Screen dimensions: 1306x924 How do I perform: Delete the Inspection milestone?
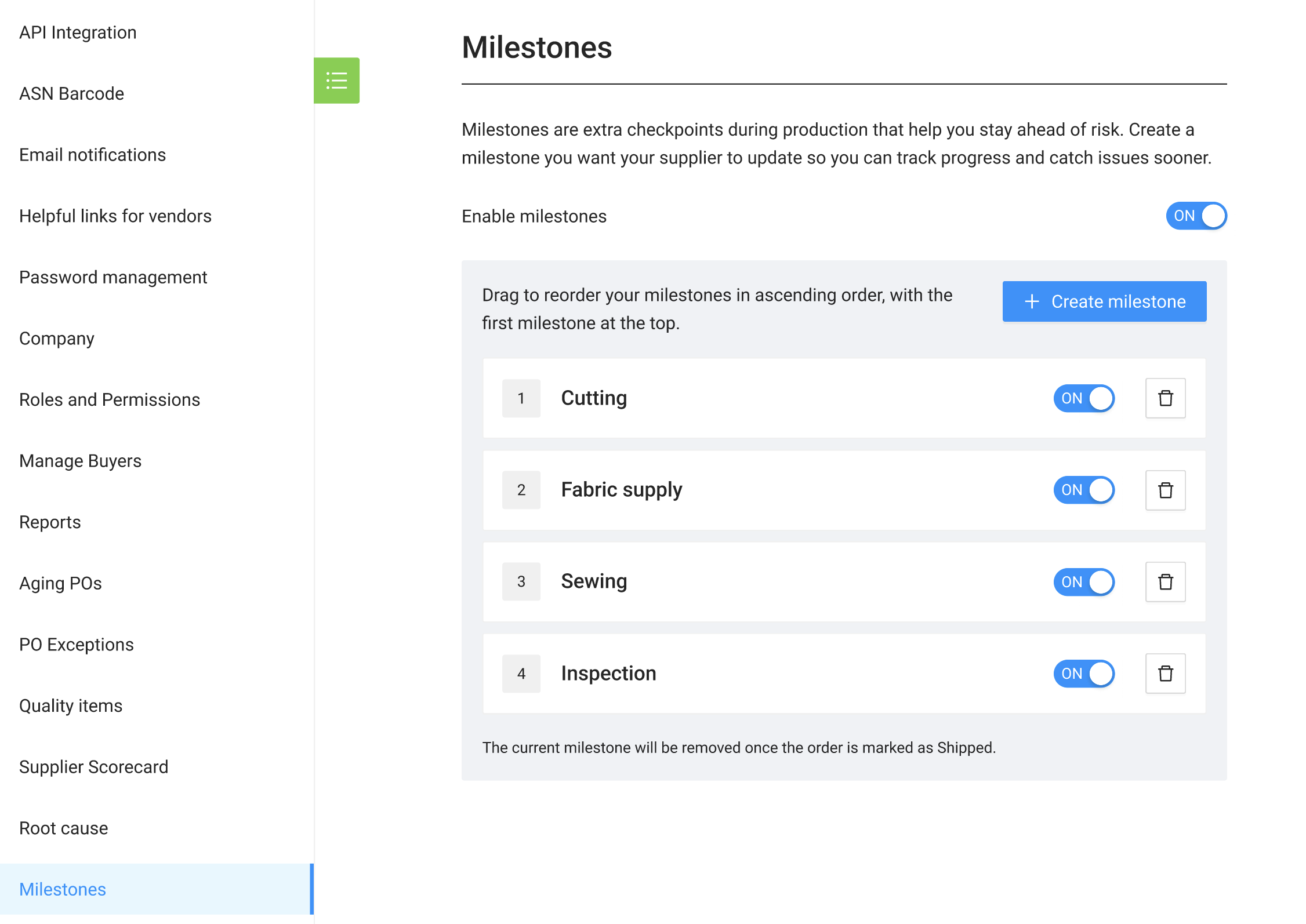coord(1165,674)
